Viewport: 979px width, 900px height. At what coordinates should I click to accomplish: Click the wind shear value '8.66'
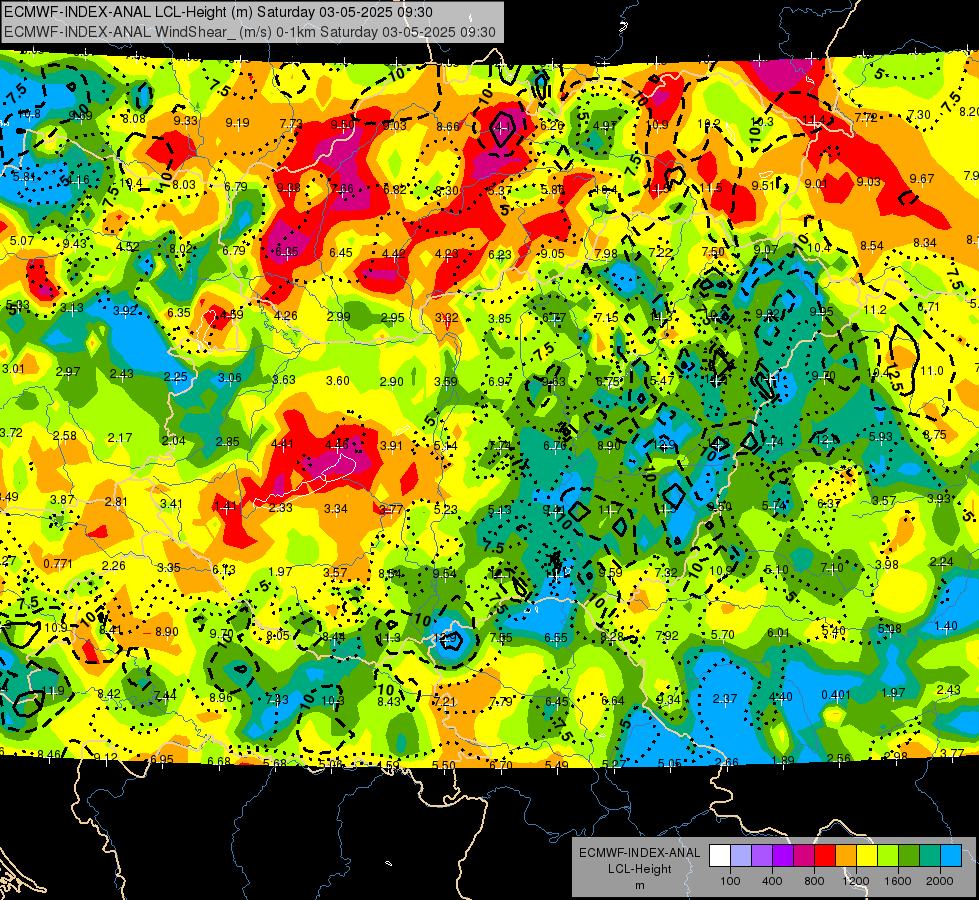[x=448, y=126]
